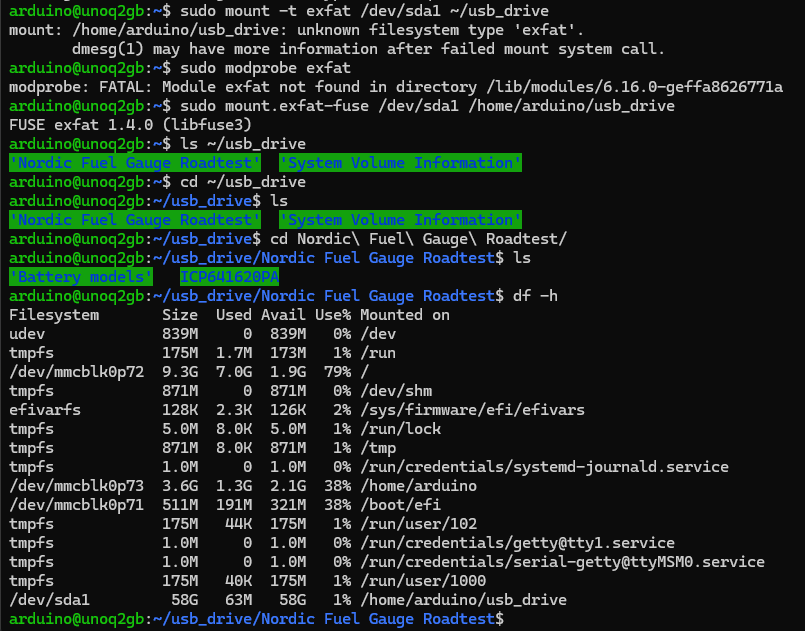The image size is (805, 631).
Task: Click the ICP641620PA directory entry
Action: tap(229, 277)
